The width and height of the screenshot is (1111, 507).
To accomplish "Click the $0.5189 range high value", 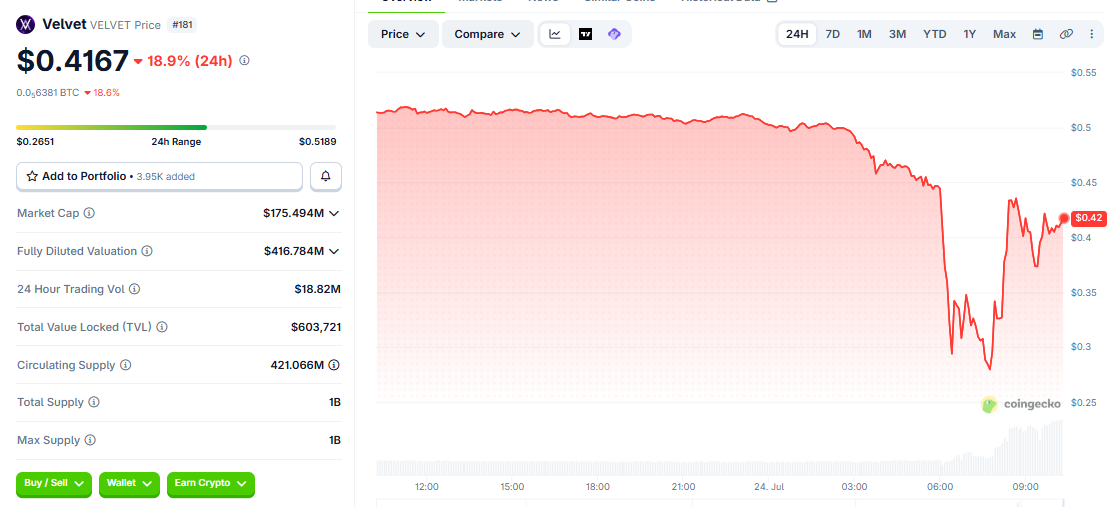I will (317, 142).
